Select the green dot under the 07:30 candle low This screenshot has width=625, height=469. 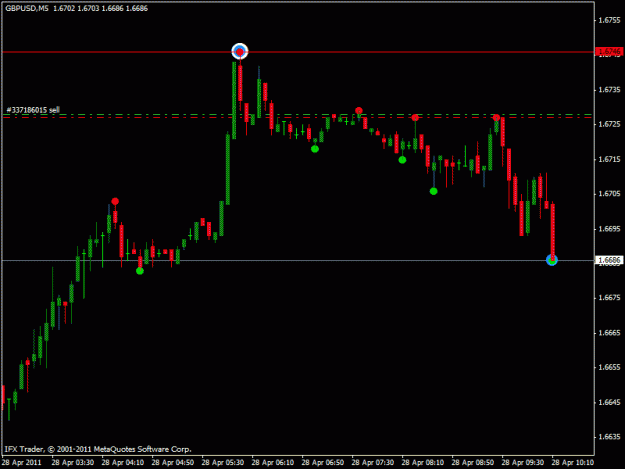pyautogui.click(x=402, y=160)
